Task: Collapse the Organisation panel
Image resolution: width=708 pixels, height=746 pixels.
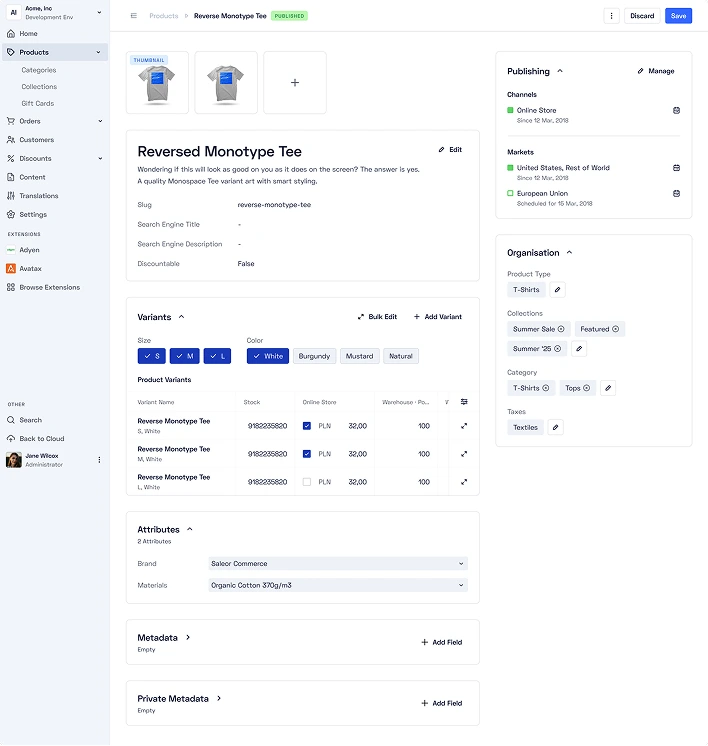Action: click(x=570, y=253)
